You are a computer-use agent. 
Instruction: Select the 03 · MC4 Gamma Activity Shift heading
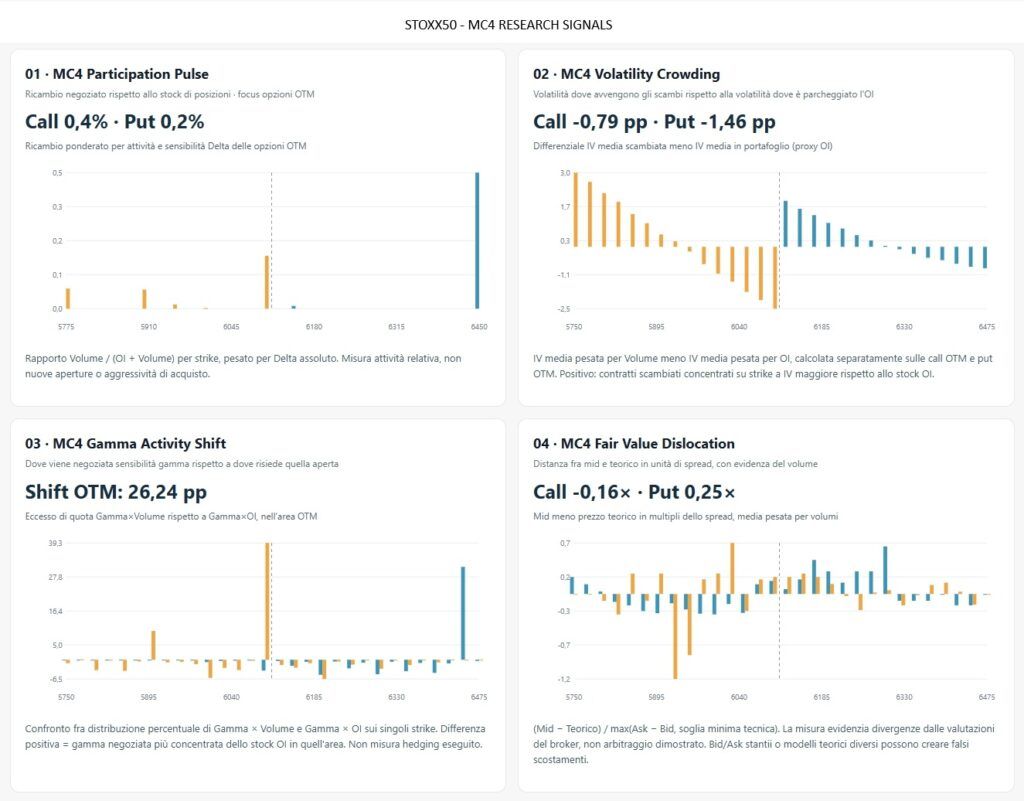(125, 443)
